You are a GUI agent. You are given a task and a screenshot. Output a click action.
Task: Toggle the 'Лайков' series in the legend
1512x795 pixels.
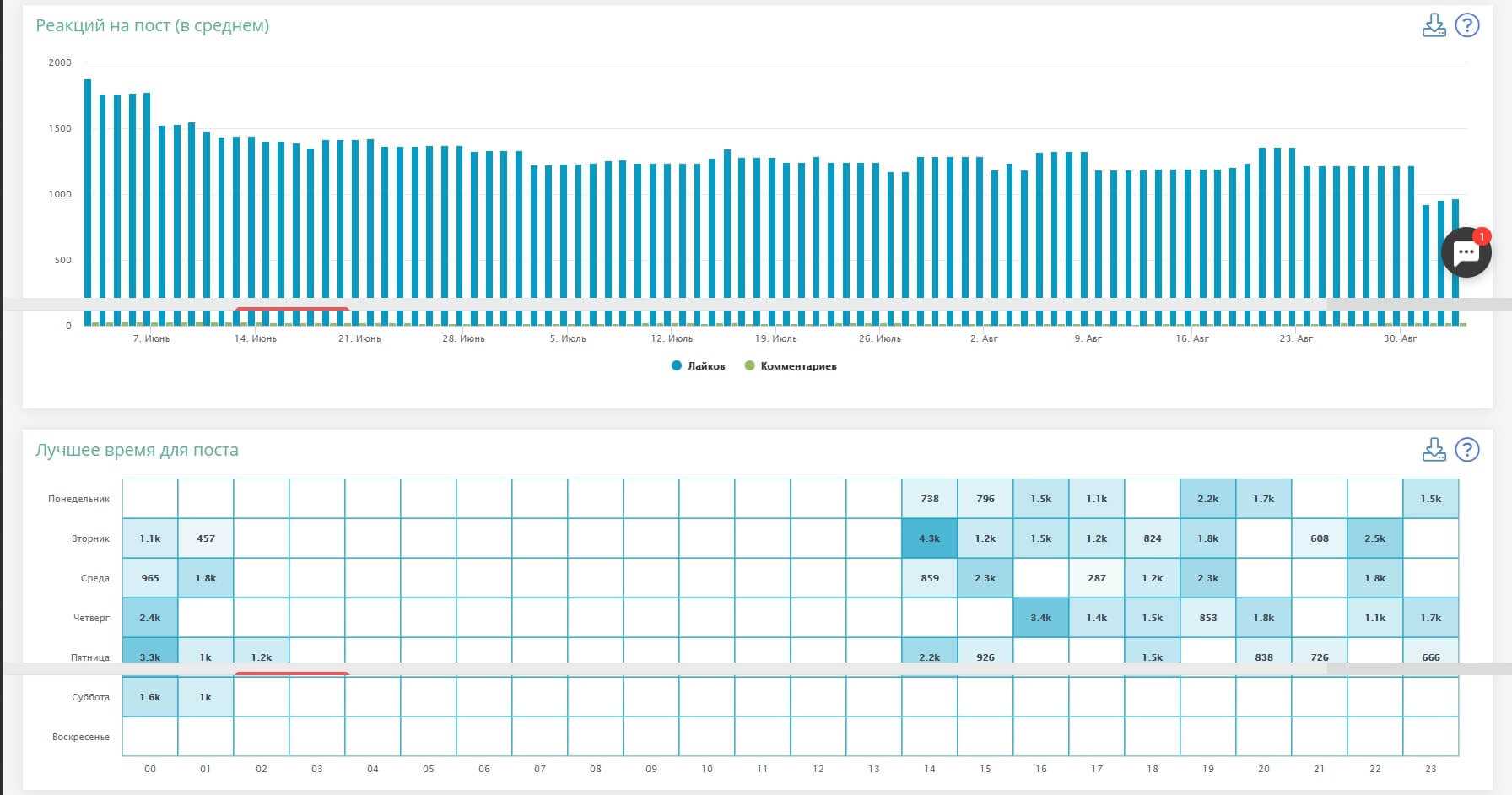click(x=706, y=366)
